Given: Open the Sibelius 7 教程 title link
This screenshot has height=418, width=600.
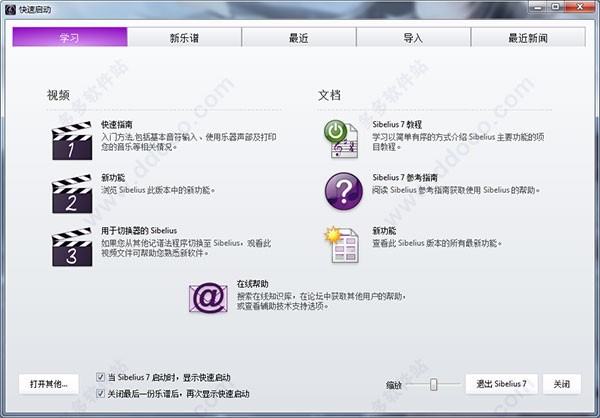Looking at the screenshot, I should [397, 124].
